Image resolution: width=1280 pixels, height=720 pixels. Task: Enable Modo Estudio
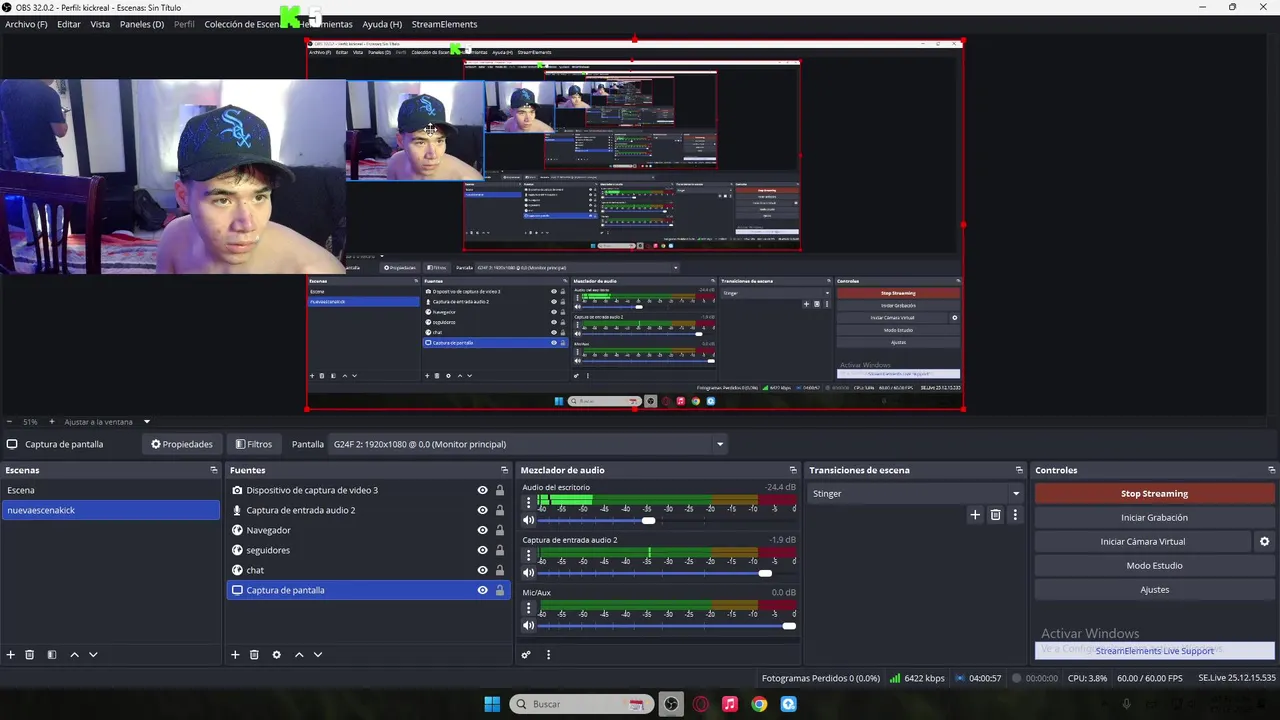tap(1154, 566)
